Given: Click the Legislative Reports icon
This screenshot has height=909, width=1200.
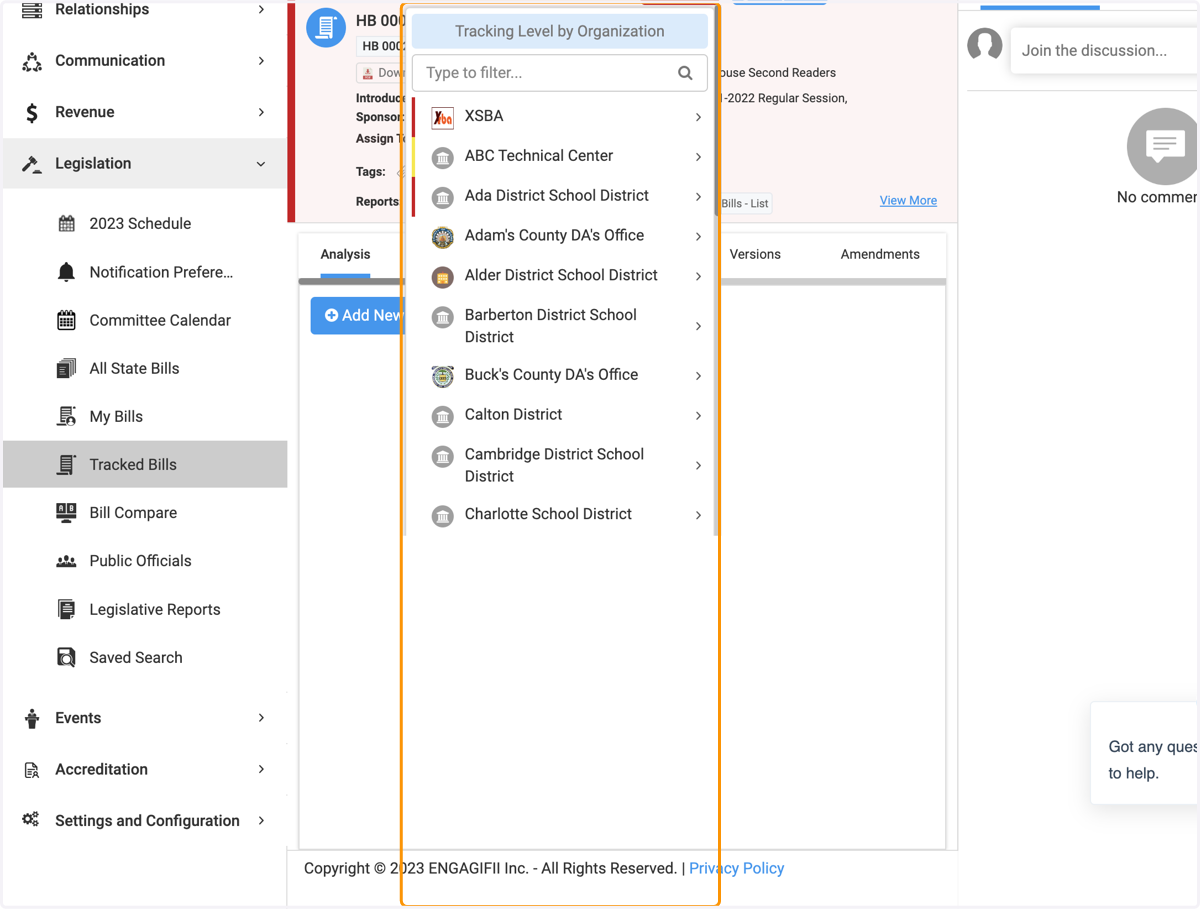Looking at the screenshot, I should click(x=66, y=609).
